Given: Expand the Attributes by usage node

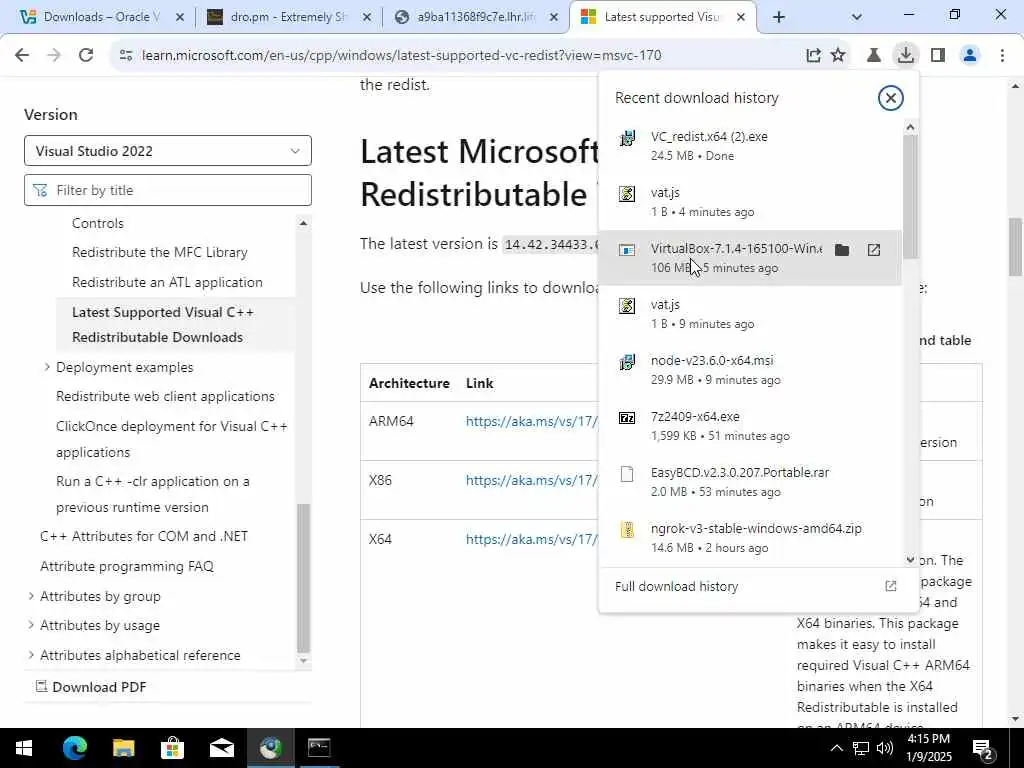Looking at the screenshot, I should (x=31, y=625).
